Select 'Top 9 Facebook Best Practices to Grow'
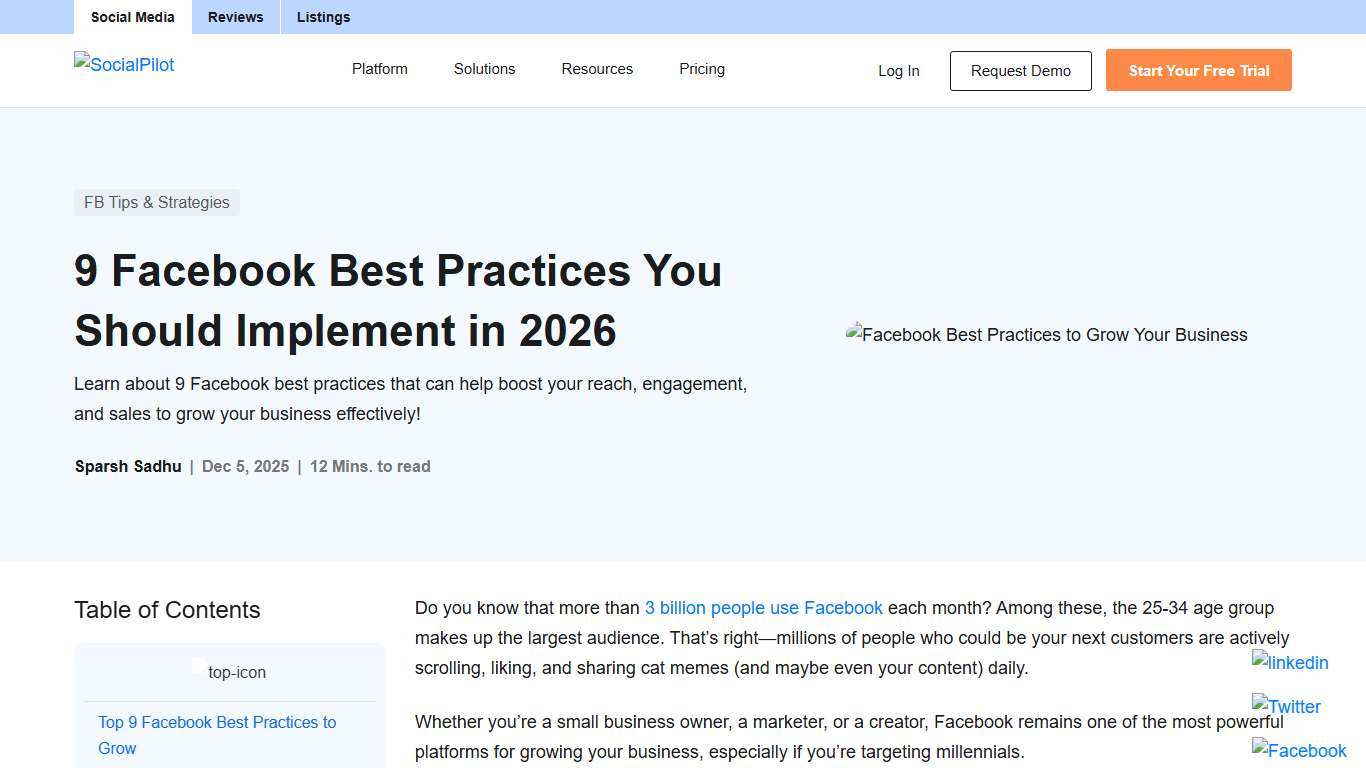Image resolution: width=1366 pixels, height=768 pixels. pyautogui.click(x=216, y=735)
